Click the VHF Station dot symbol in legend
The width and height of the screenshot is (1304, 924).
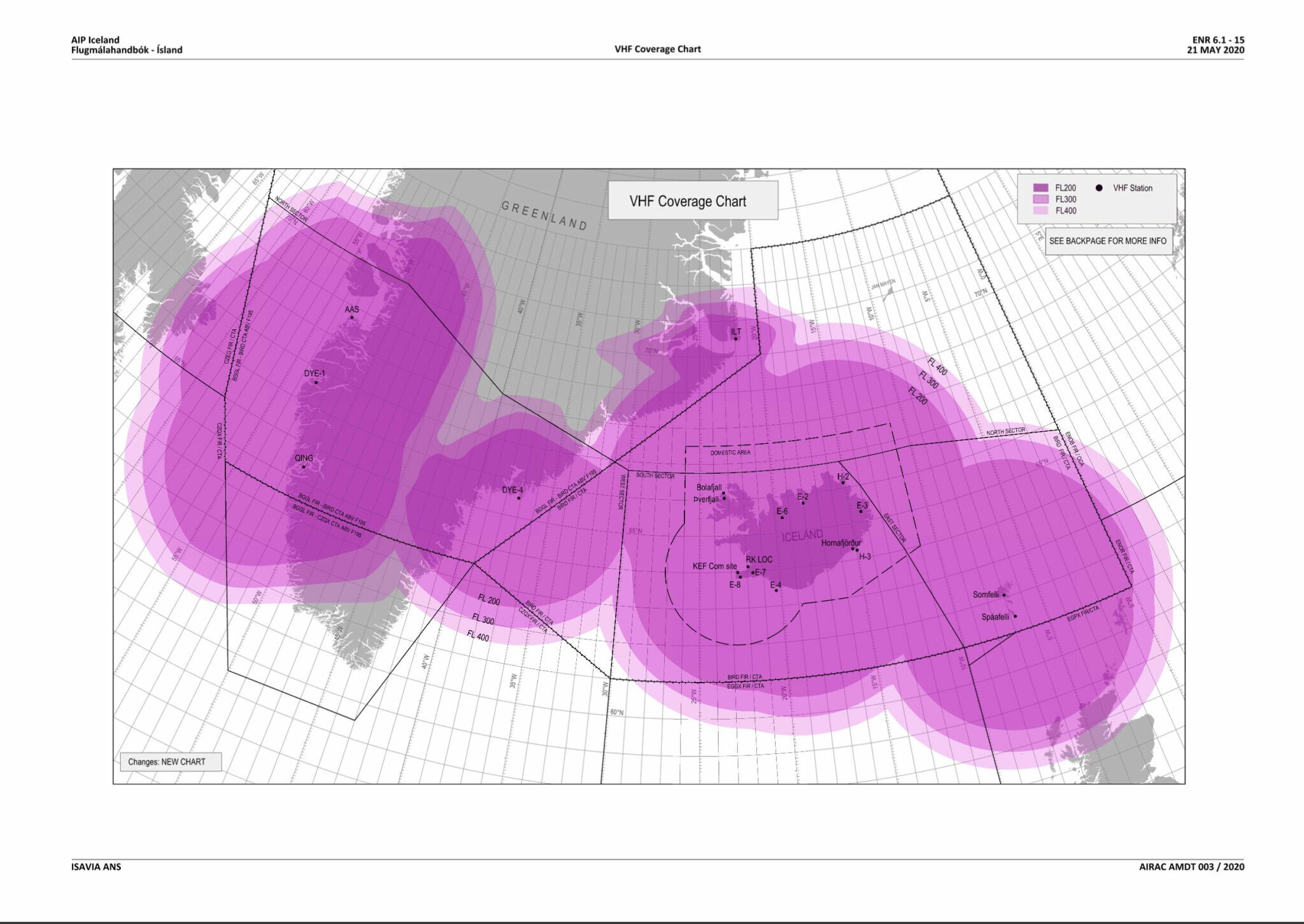point(1099,188)
